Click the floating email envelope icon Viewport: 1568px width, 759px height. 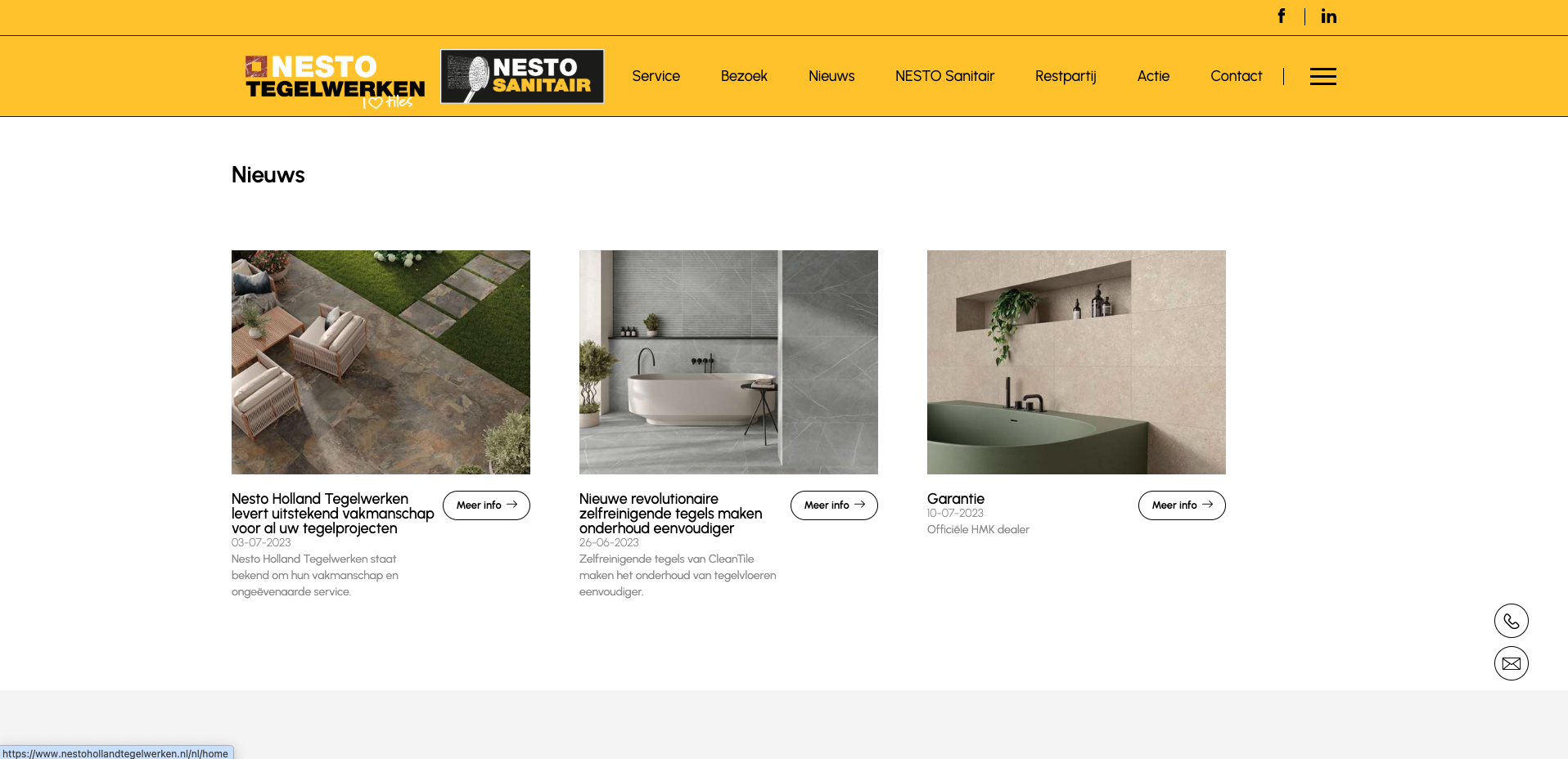(1511, 663)
